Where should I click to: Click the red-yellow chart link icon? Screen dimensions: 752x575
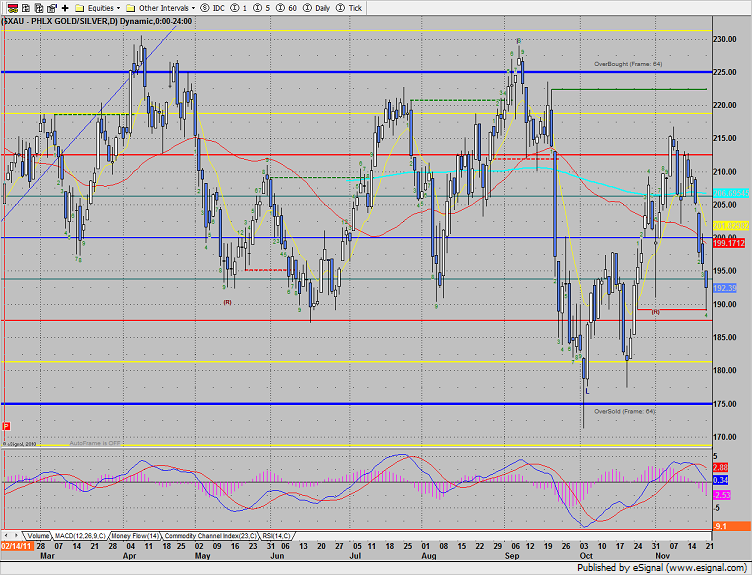[x=13, y=8]
